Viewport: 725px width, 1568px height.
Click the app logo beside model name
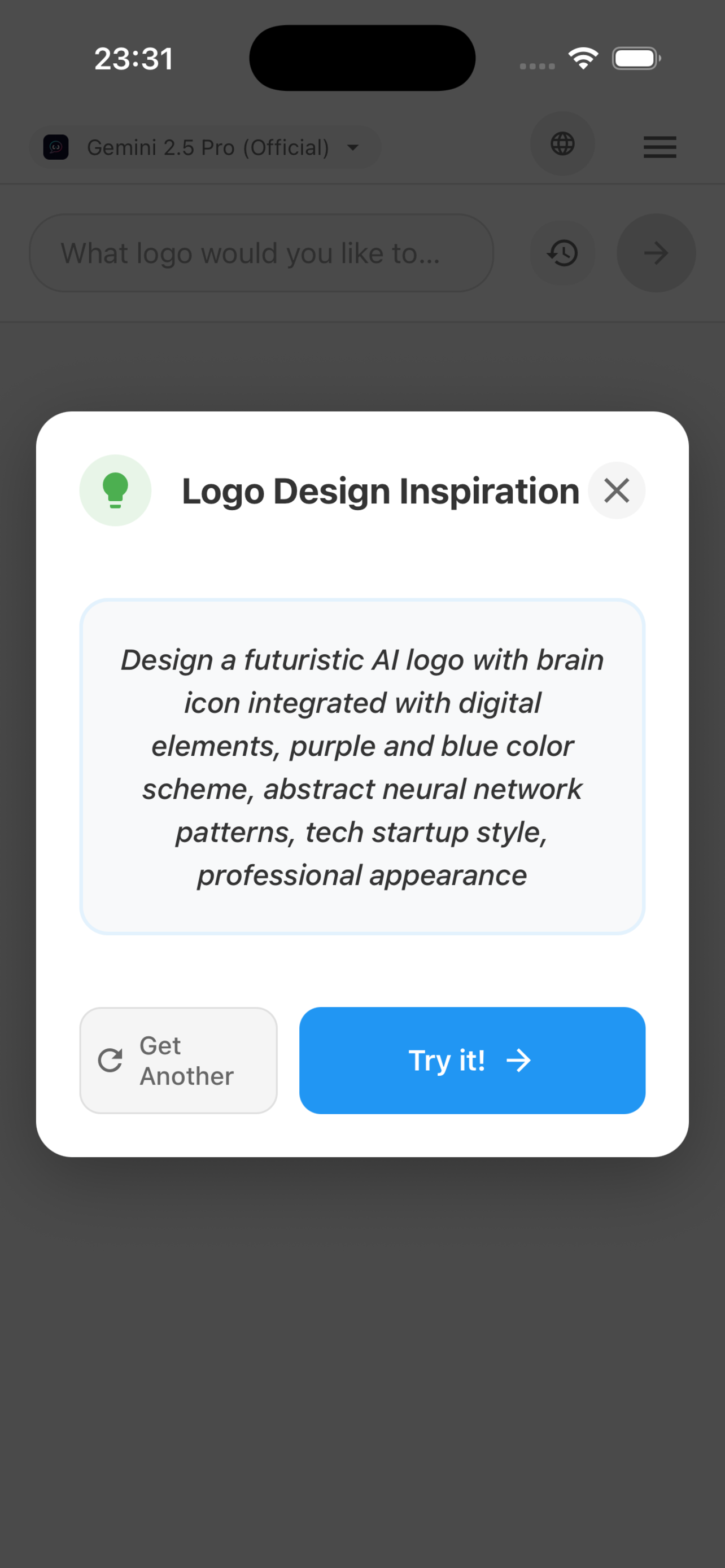point(55,147)
